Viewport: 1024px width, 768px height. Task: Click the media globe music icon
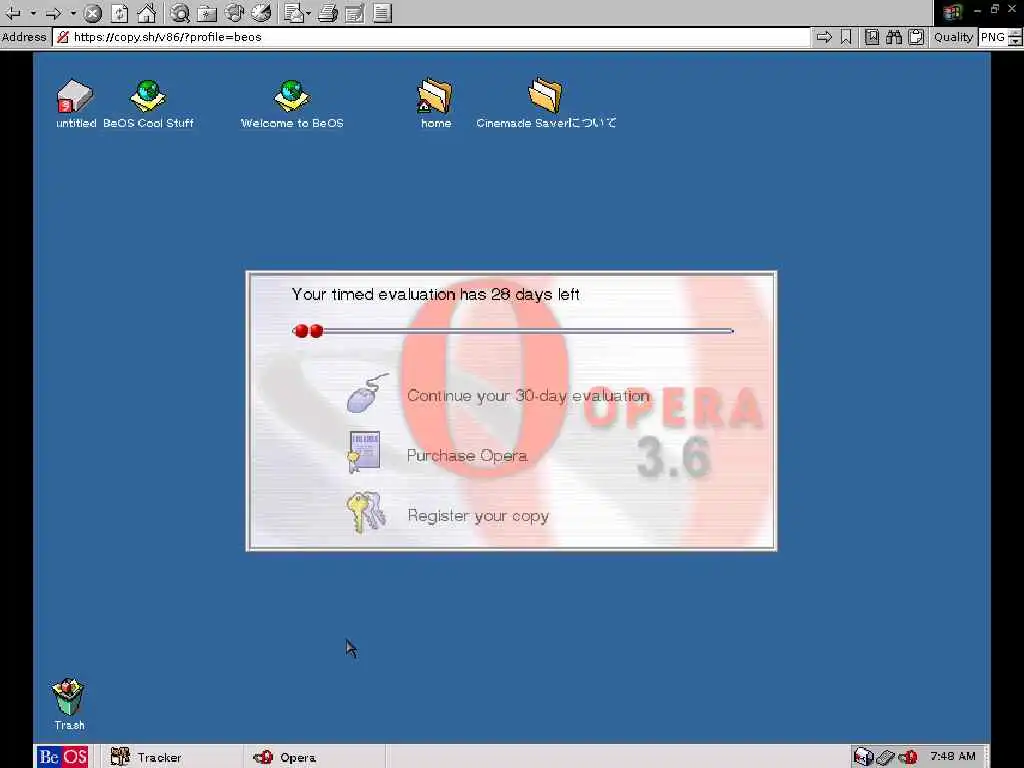tap(234, 12)
